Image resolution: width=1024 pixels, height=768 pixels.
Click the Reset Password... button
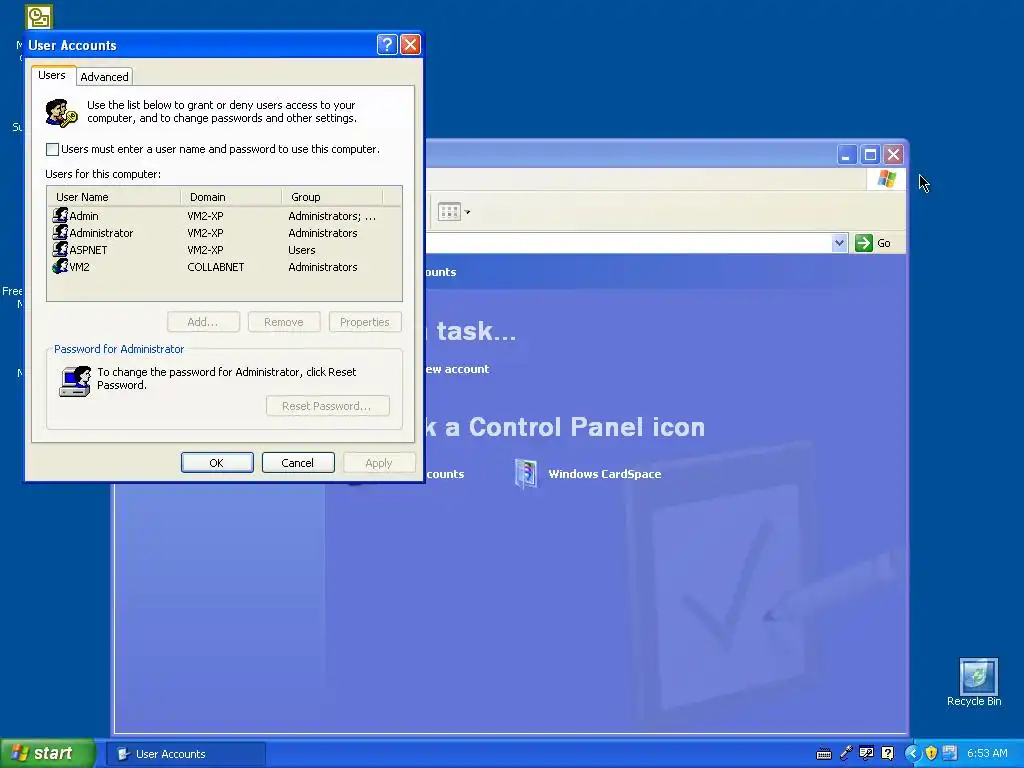pyautogui.click(x=328, y=406)
